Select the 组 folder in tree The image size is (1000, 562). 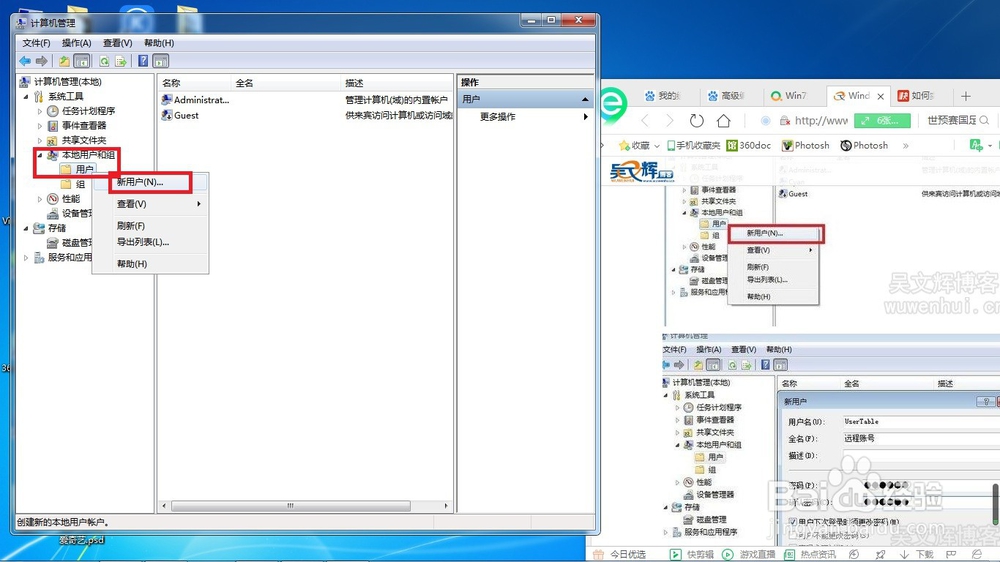click(73, 184)
